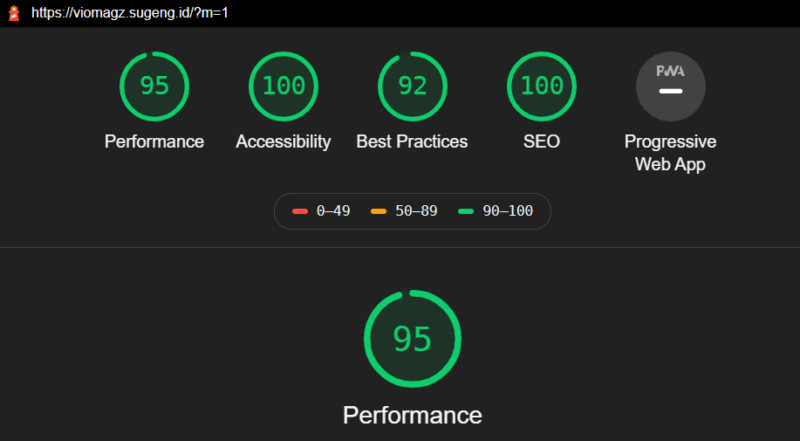This screenshot has width=800, height=441.
Task: Click the red fail-range legend swatch
Action: click(299, 212)
